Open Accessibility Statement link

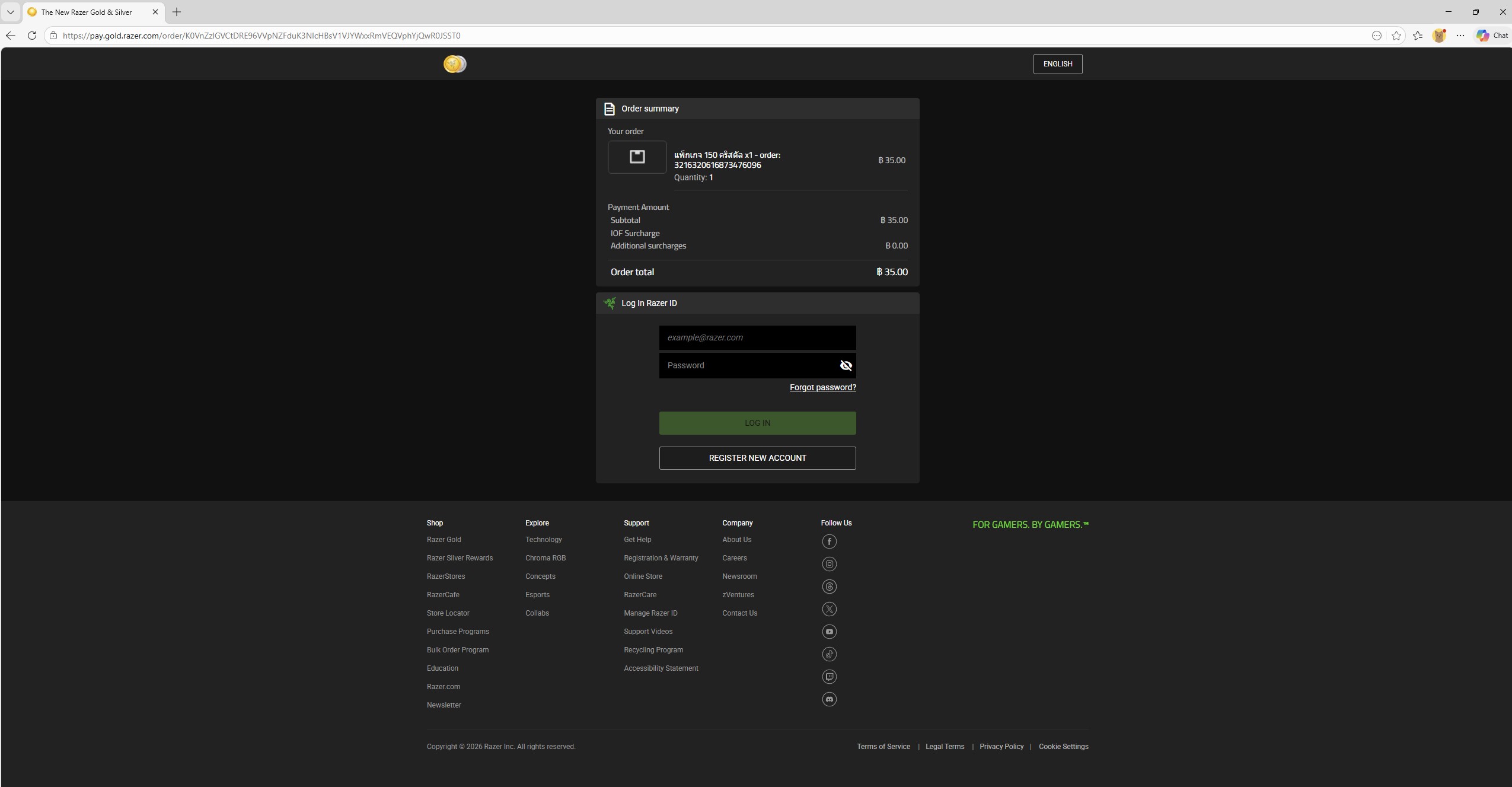tap(661, 668)
